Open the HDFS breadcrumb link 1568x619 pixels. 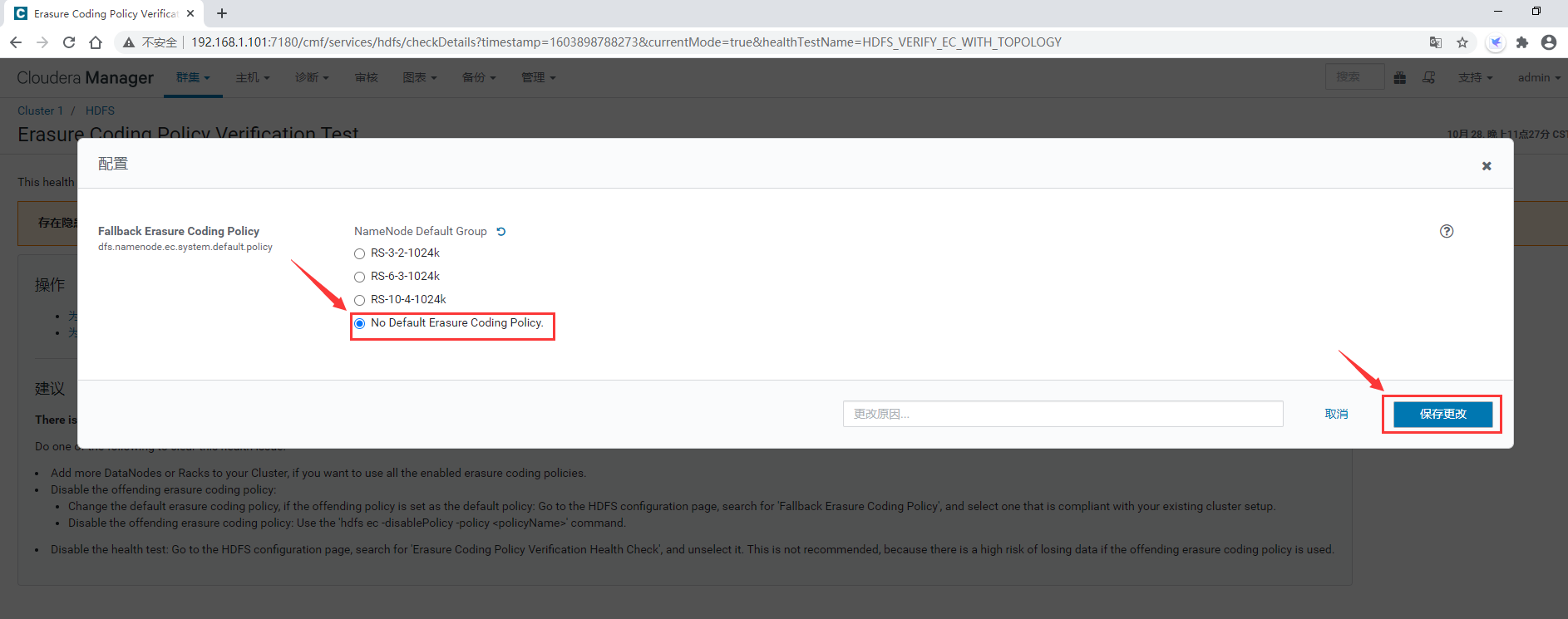[100, 111]
